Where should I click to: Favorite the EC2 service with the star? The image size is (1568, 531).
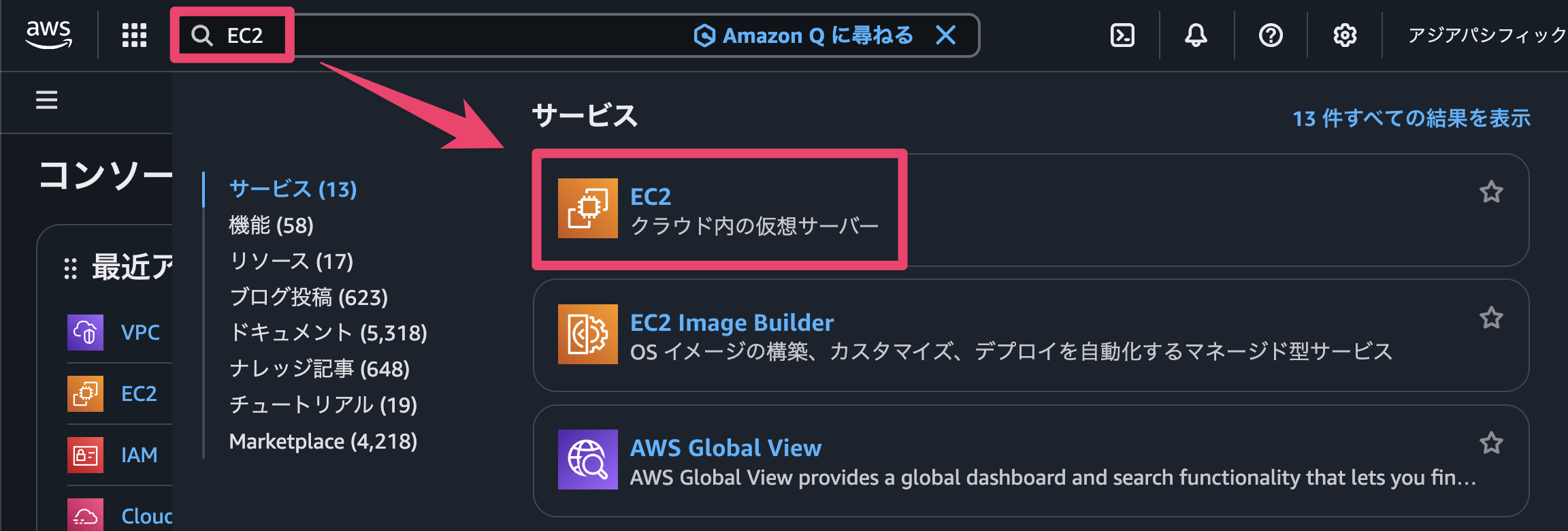coord(1490,192)
